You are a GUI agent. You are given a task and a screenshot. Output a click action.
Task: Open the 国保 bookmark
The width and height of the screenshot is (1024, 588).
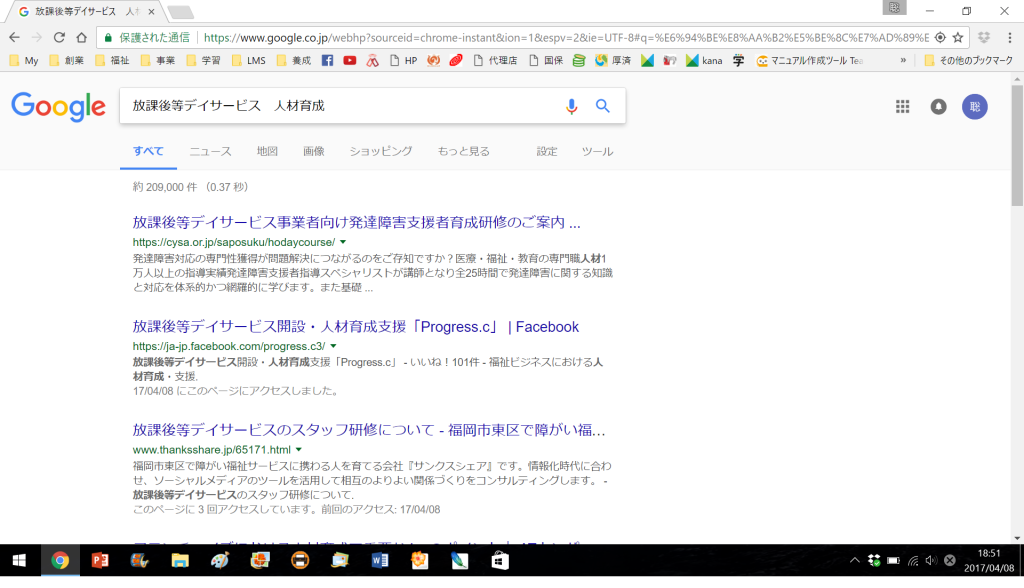pos(547,61)
